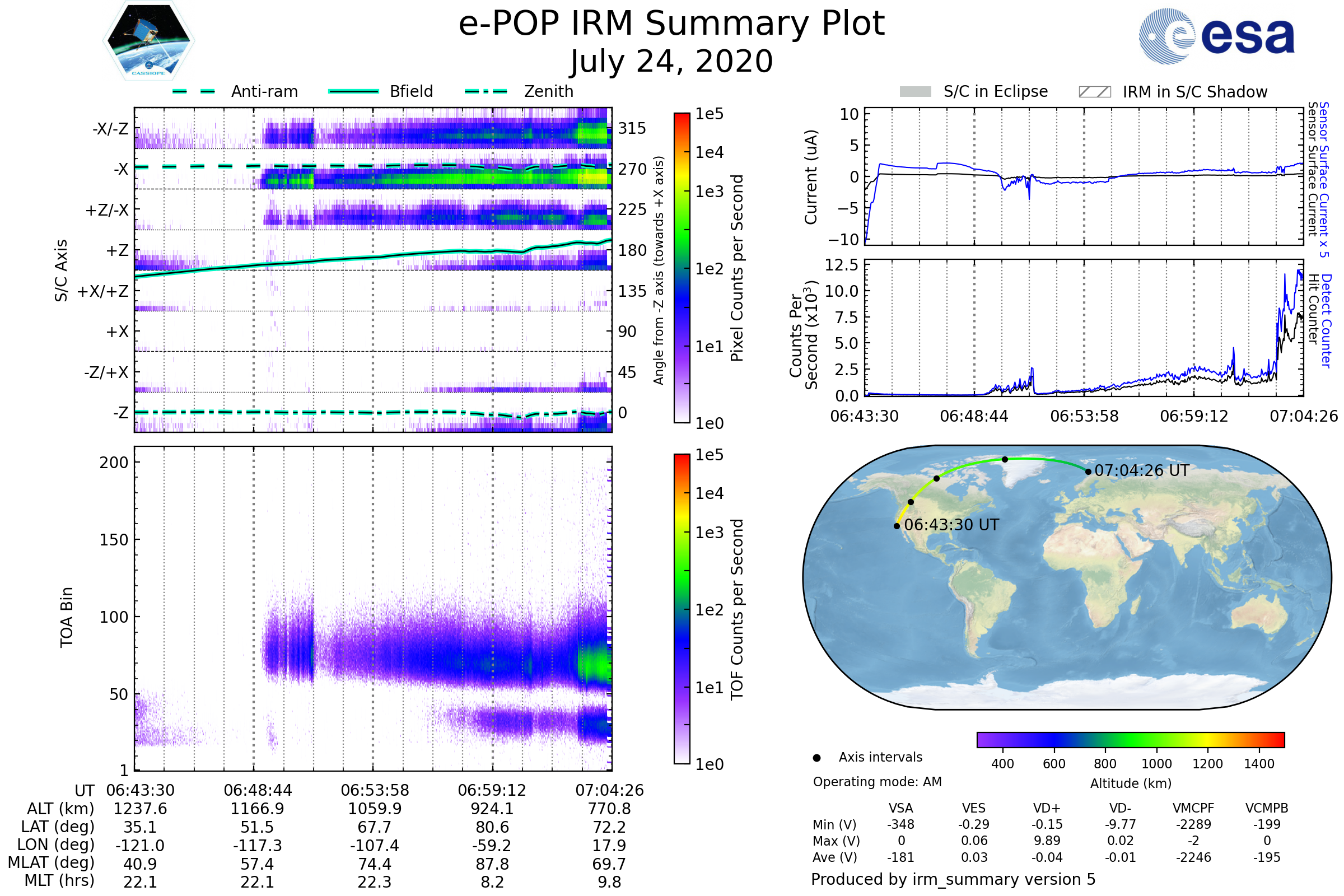
Task: Click the -X axis label on S/C Axis plot
Action: [x=120, y=169]
